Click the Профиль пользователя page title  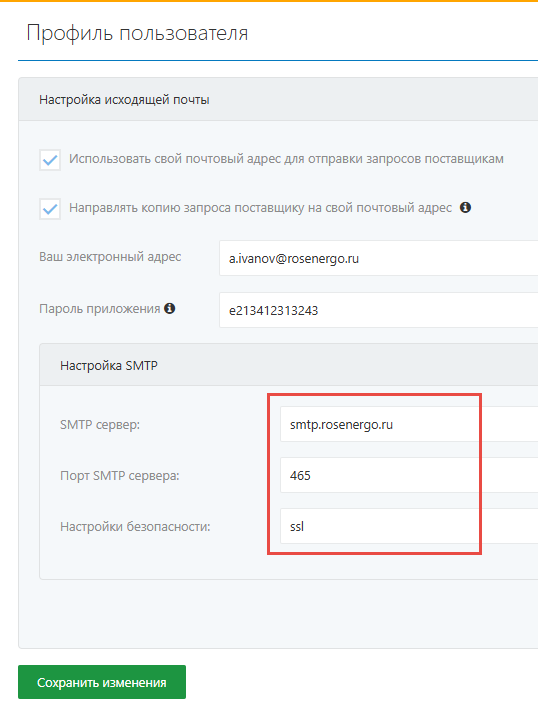tap(137, 33)
